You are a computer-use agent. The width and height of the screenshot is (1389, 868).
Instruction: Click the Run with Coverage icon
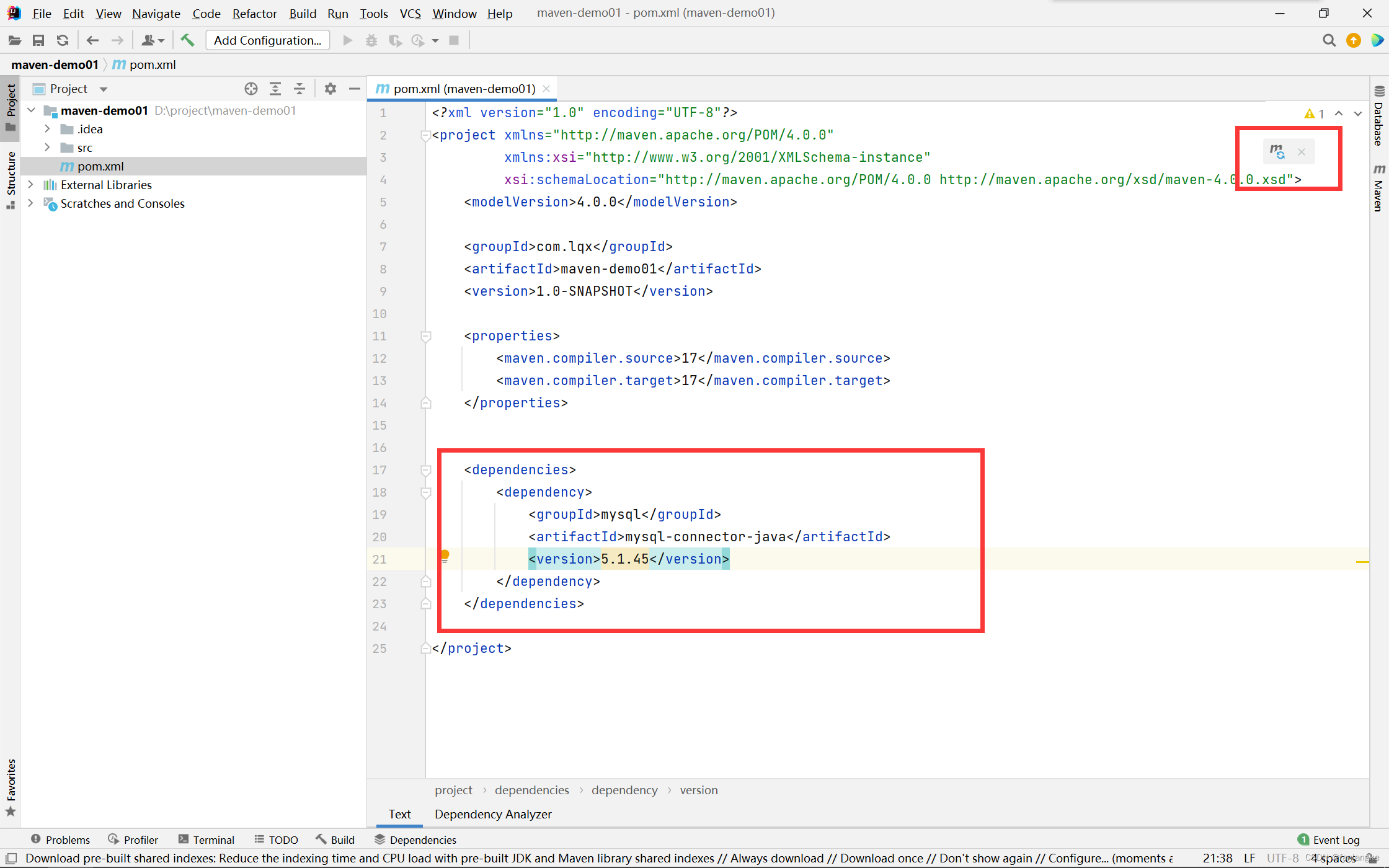tap(395, 40)
